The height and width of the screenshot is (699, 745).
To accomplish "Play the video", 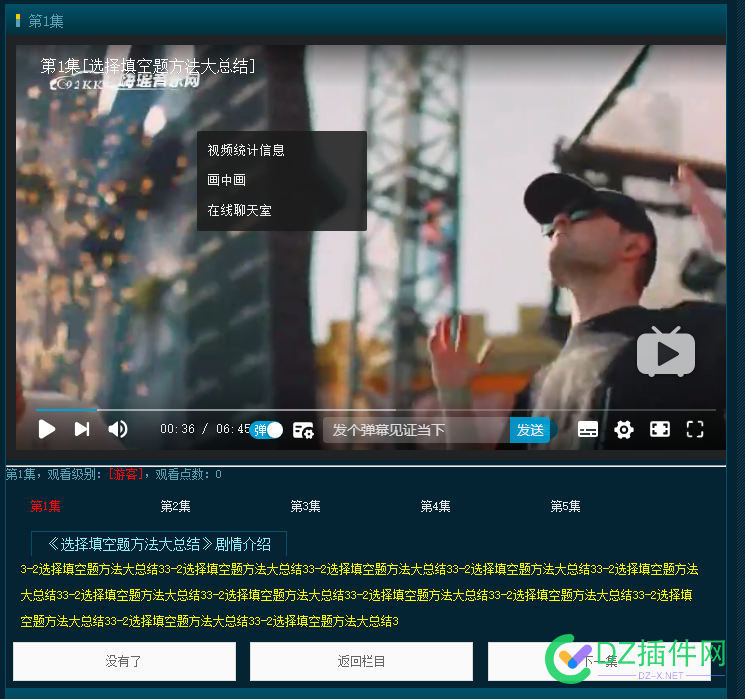I will click(47, 429).
